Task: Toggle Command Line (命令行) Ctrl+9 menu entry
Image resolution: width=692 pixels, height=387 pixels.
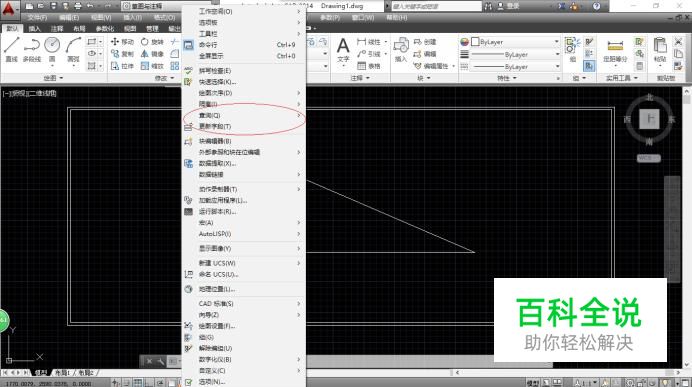Action: 244,45
